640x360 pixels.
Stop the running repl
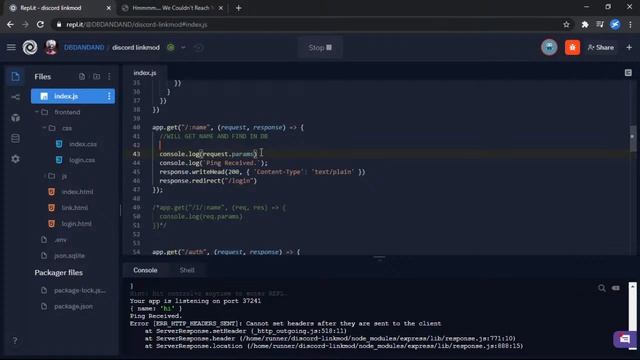click(320, 47)
